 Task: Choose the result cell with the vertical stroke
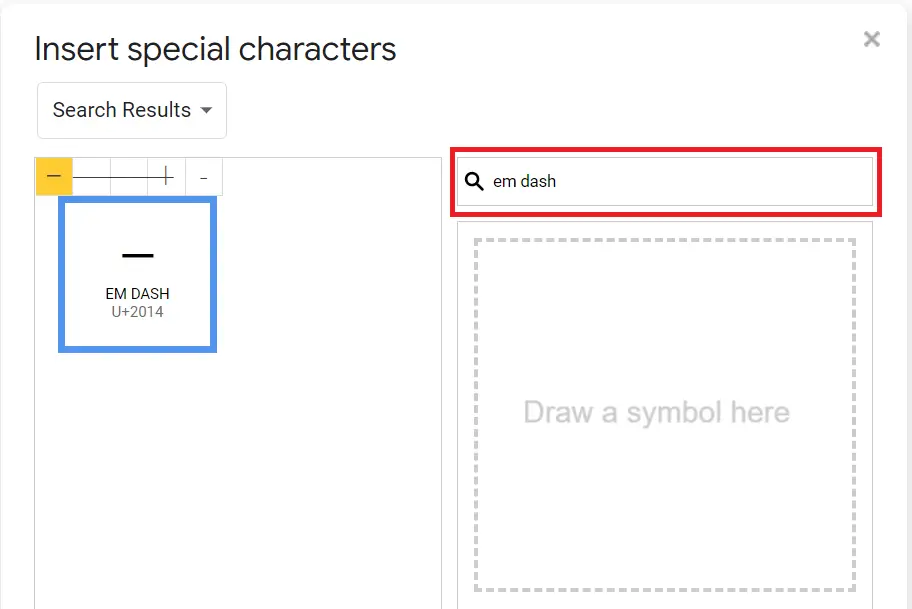coord(166,176)
